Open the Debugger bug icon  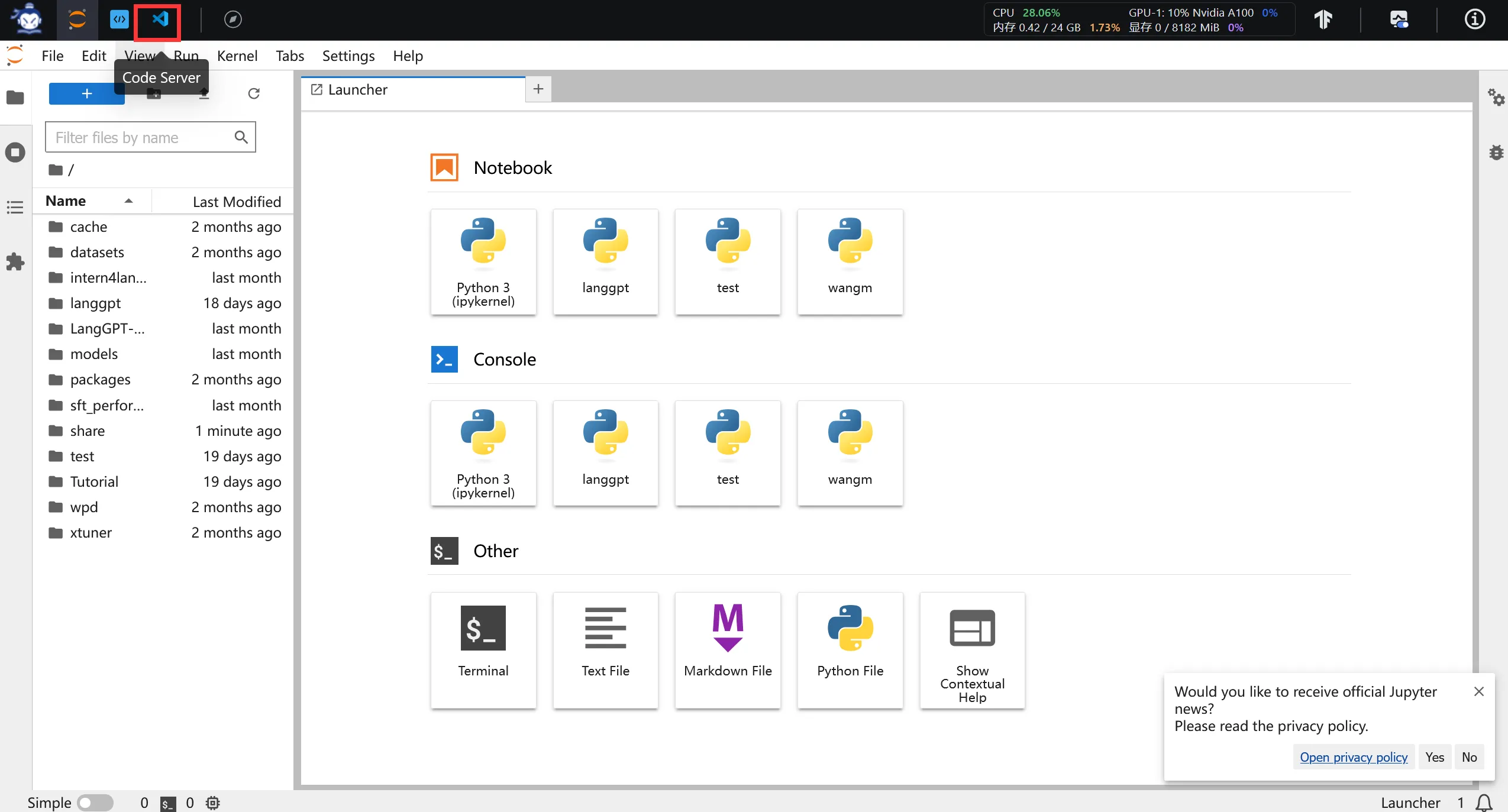tap(1496, 153)
